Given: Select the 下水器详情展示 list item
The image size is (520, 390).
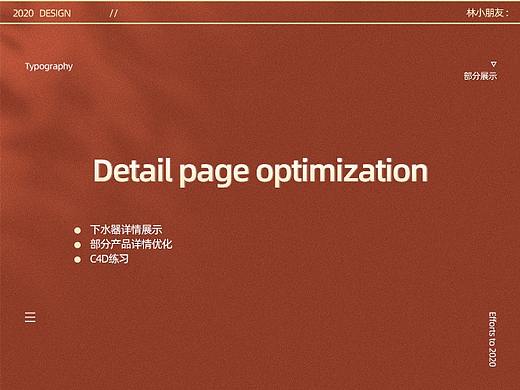Looking at the screenshot, I should (126, 230).
